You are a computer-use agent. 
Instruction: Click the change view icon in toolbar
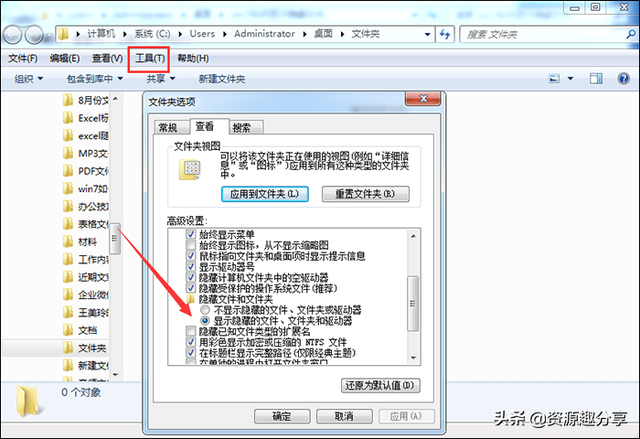click(554, 78)
